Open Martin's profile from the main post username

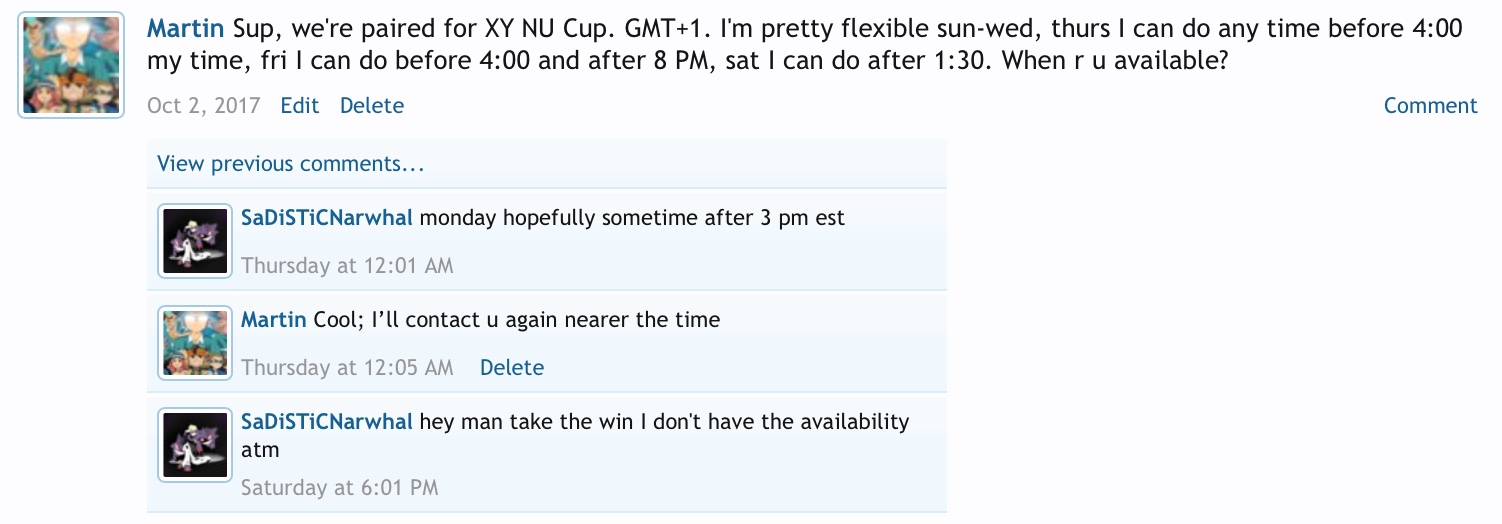click(185, 28)
